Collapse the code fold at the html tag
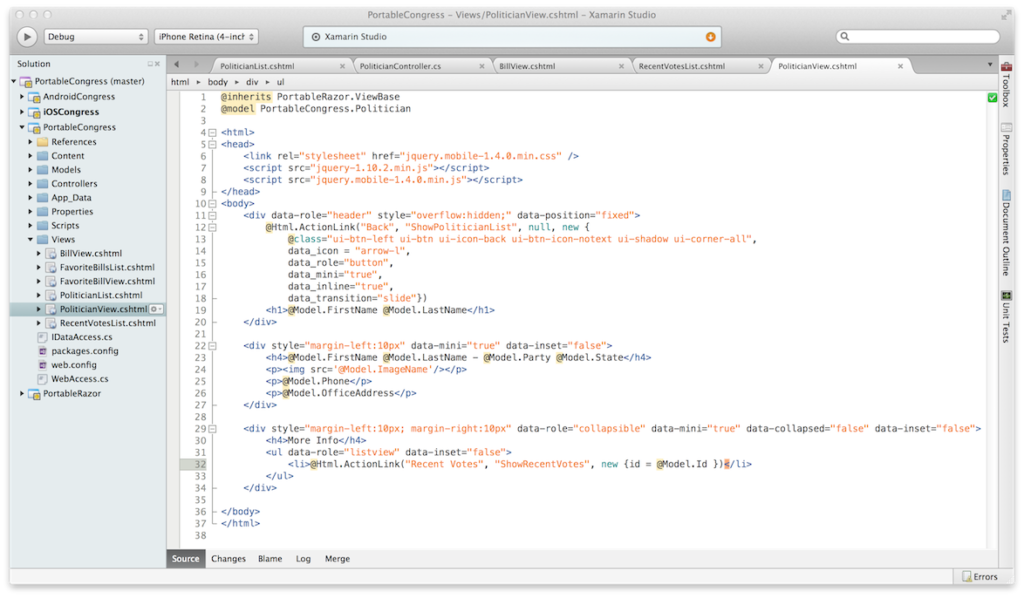Screen dimensions: 1024x598 coord(213,132)
